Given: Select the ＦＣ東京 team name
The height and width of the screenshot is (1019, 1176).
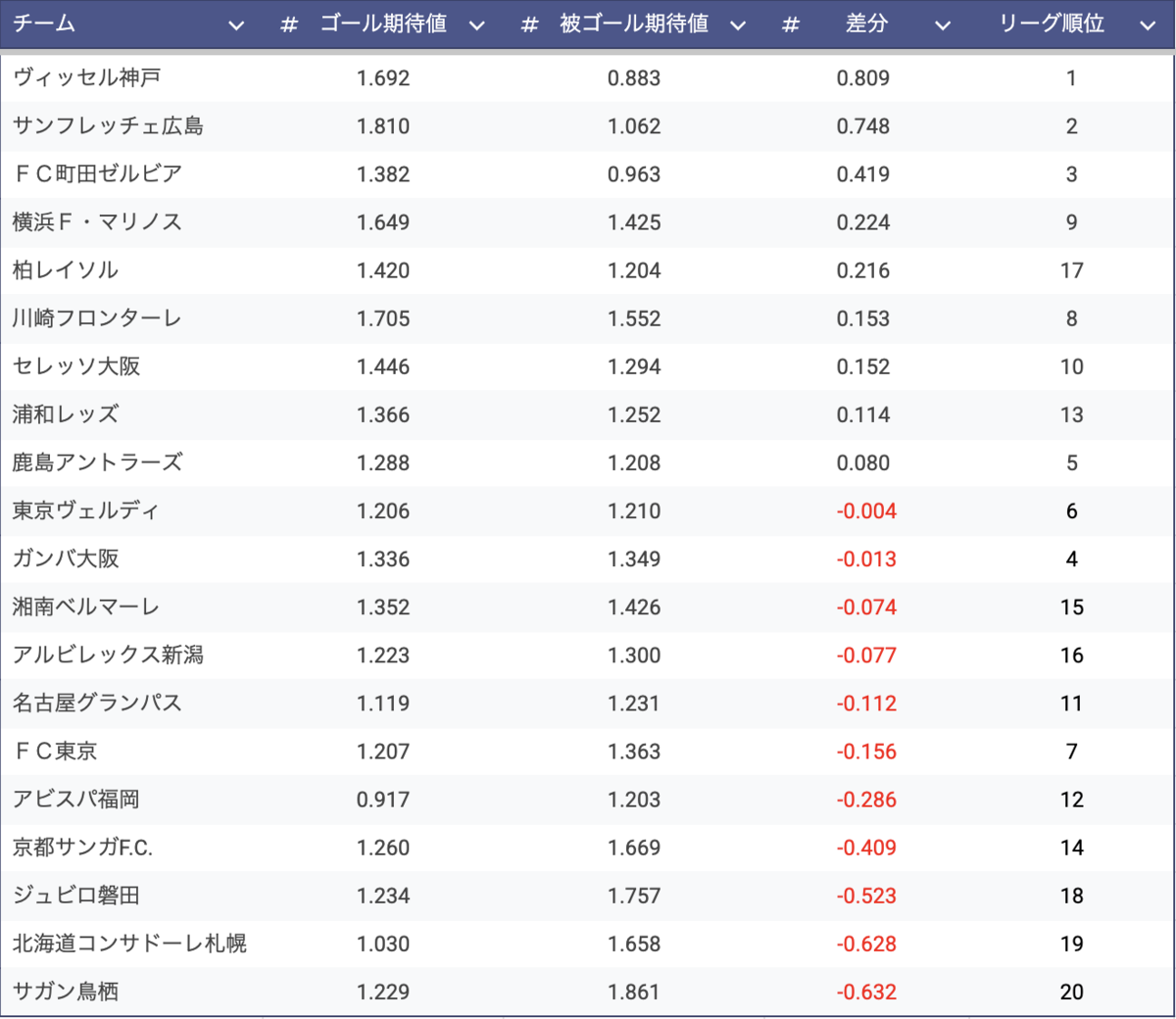Looking at the screenshot, I should coord(55,751).
